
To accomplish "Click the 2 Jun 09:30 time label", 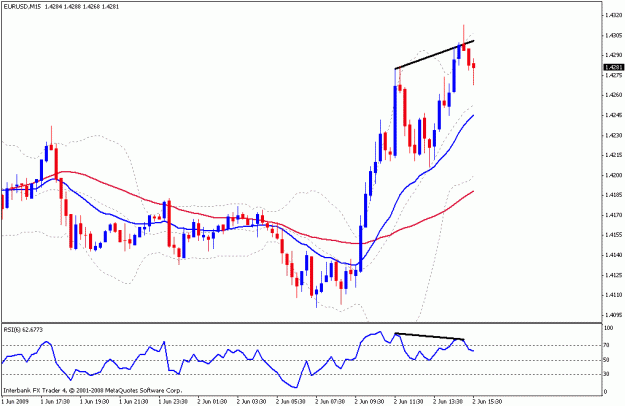I will pyautogui.click(x=370, y=401).
